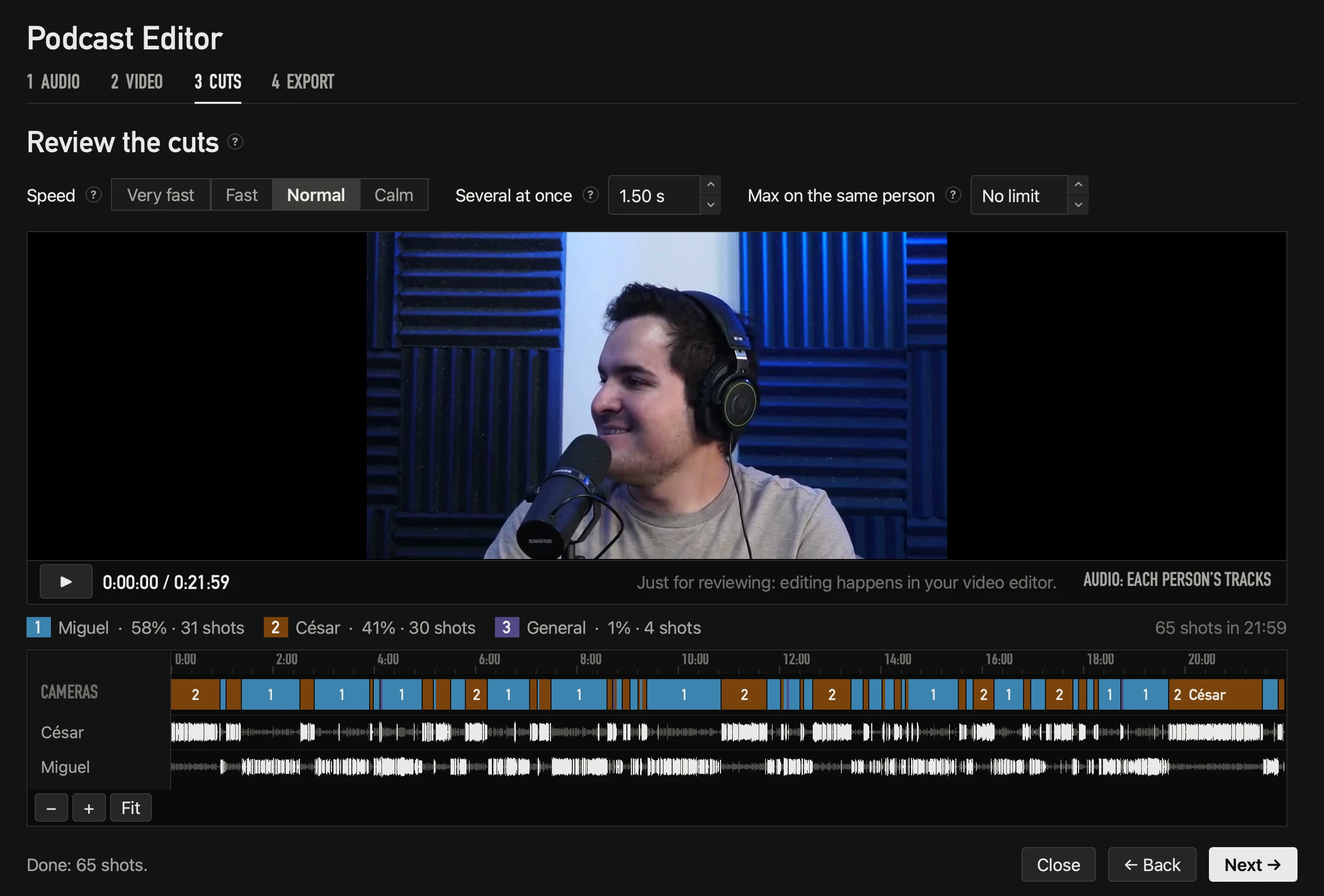Click the video preview frame
The height and width of the screenshot is (896, 1324).
pyautogui.click(x=657, y=396)
